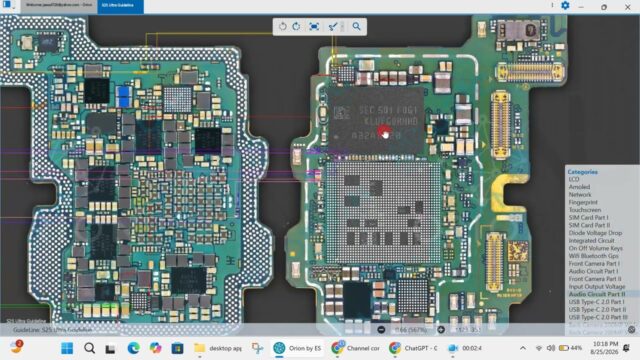This screenshot has height=360, width=640.
Task: Select SIM Card Part II category
Action: click(x=589, y=225)
